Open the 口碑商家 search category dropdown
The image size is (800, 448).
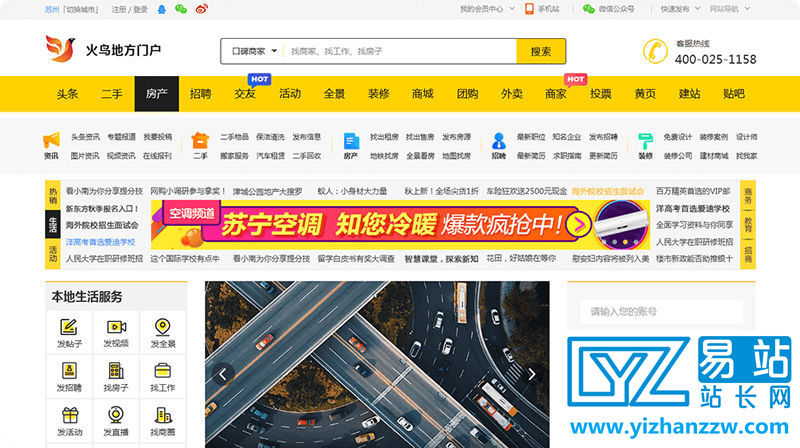(254, 51)
